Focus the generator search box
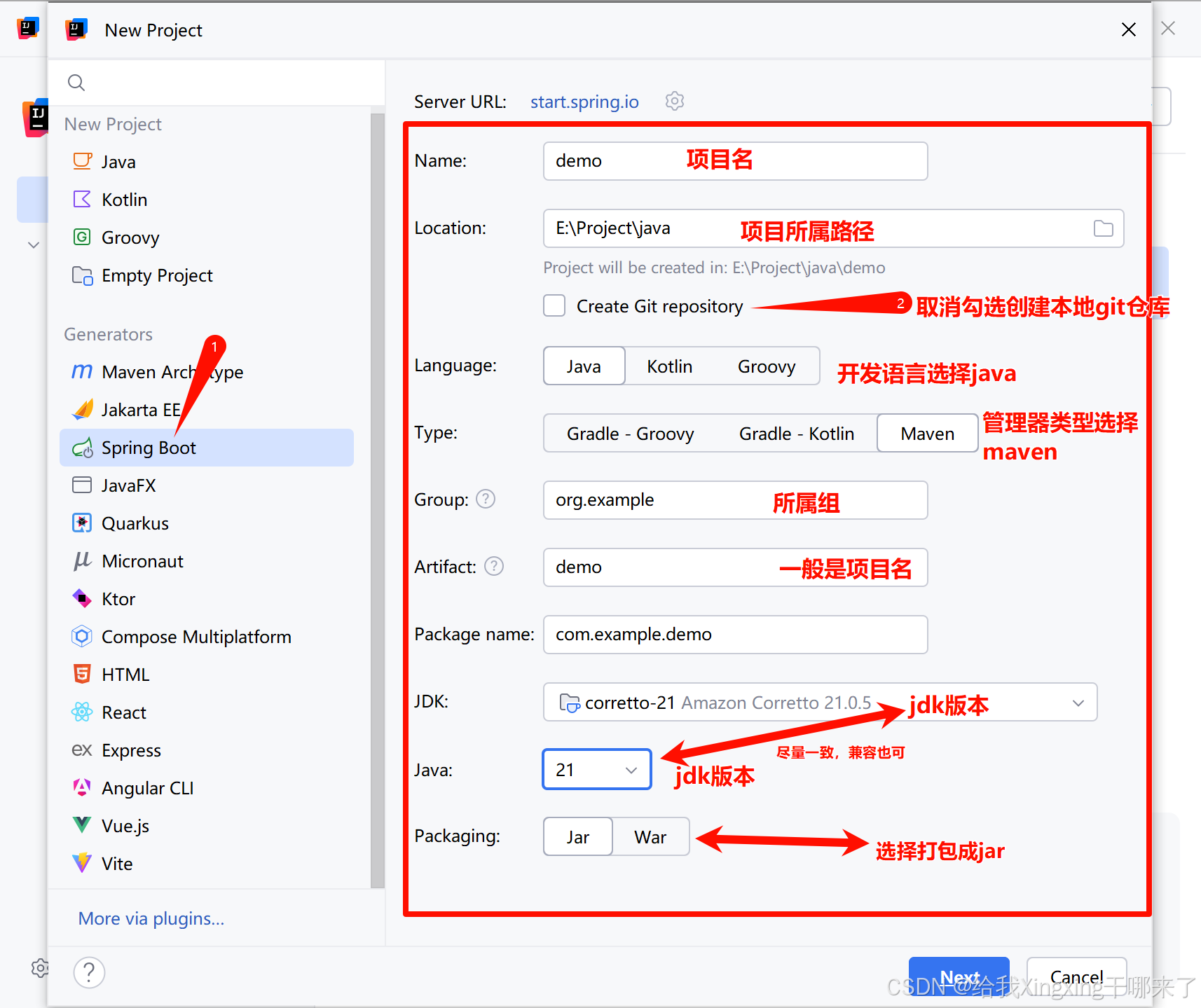This screenshot has width=1201, height=1008. (x=216, y=83)
